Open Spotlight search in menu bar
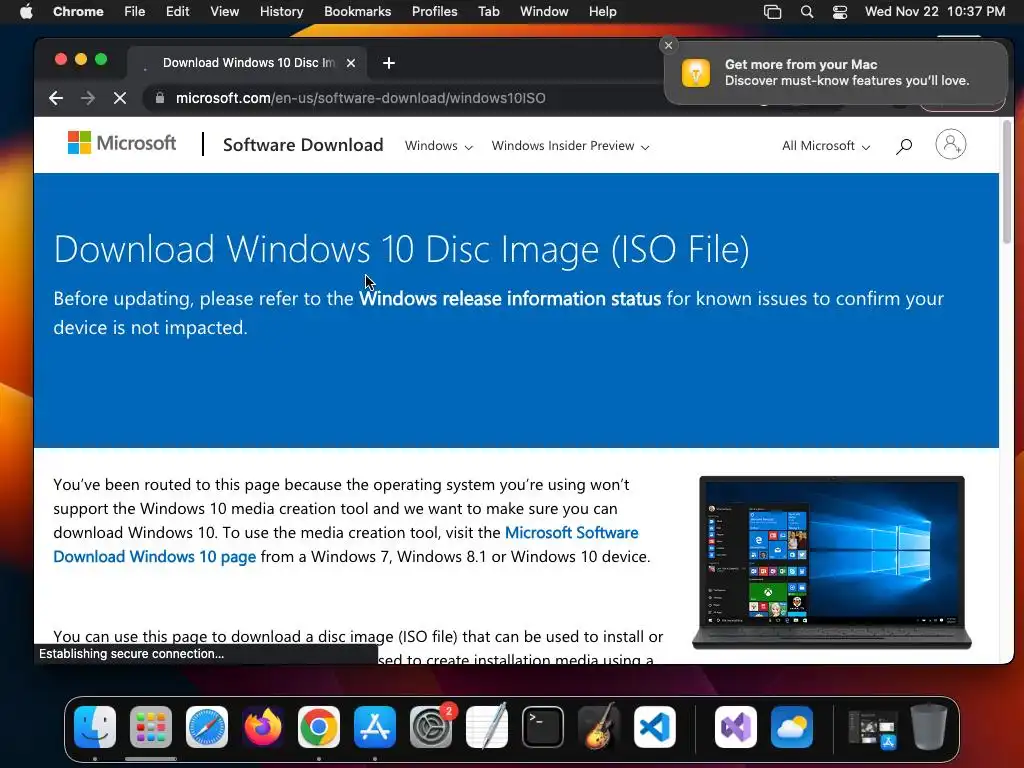Screen dimensions: 1024x768 pyautogui.click(x=807, y=12)
